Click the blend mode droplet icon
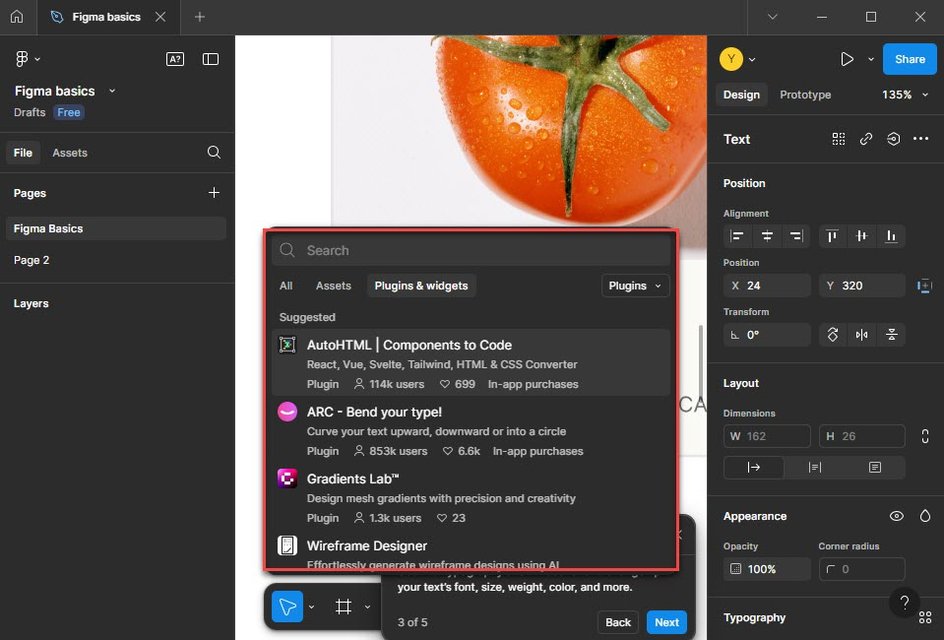The width and height of the screenshot is (944, 640). click(x=925, y=516)
